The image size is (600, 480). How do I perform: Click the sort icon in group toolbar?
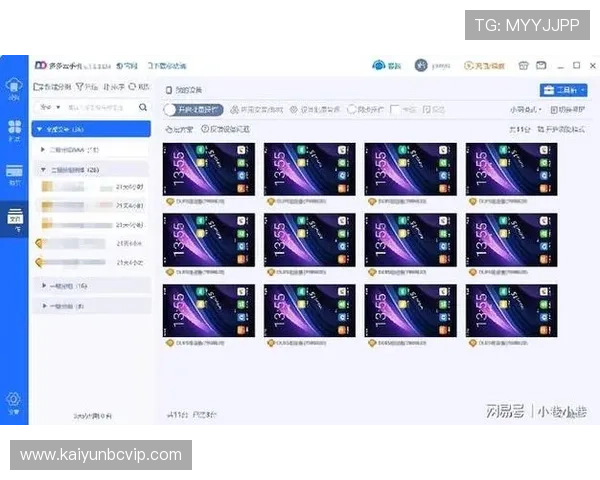pyautogui.click(x=106, y=87)
